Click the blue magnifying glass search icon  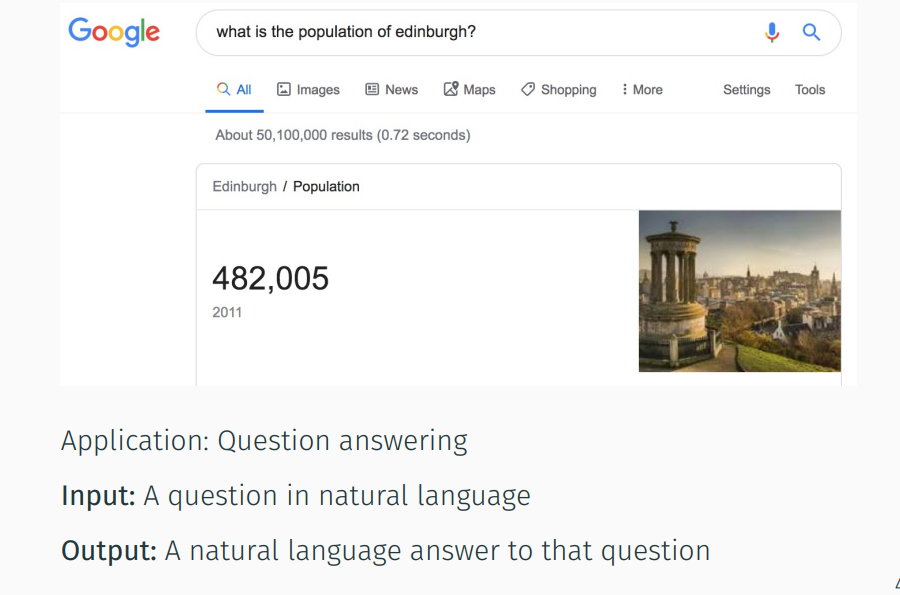(x=811, y=32)
